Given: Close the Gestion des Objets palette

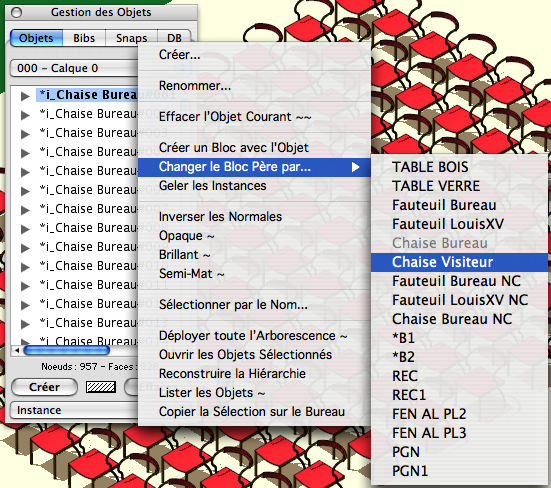Looking at the screenshot, I should pos(16,13).
